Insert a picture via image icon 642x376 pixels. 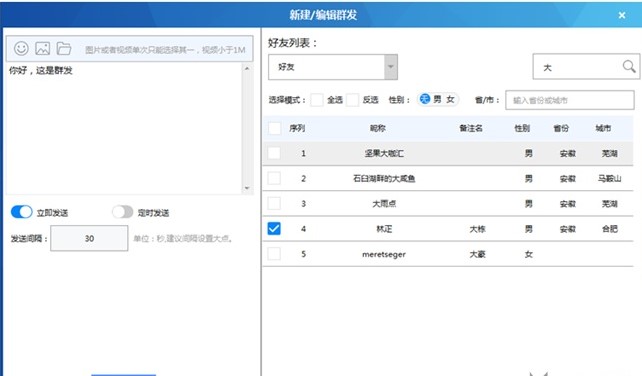click(43, 48)
